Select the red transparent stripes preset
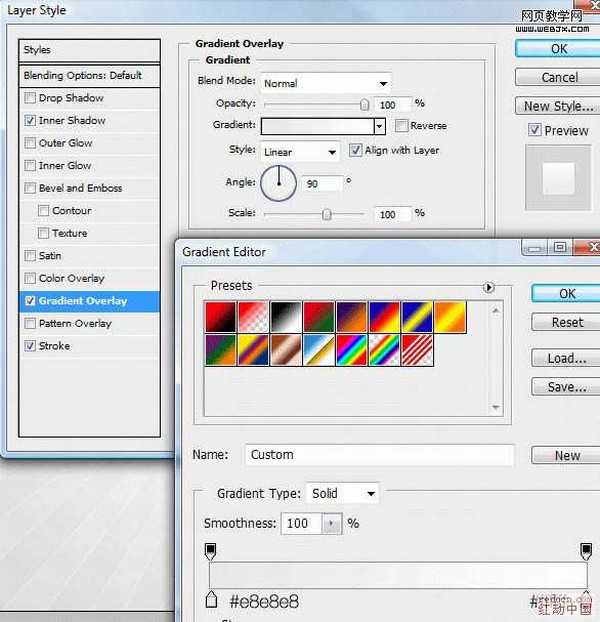This screenshot has height=622, width=600. (417, 349)
